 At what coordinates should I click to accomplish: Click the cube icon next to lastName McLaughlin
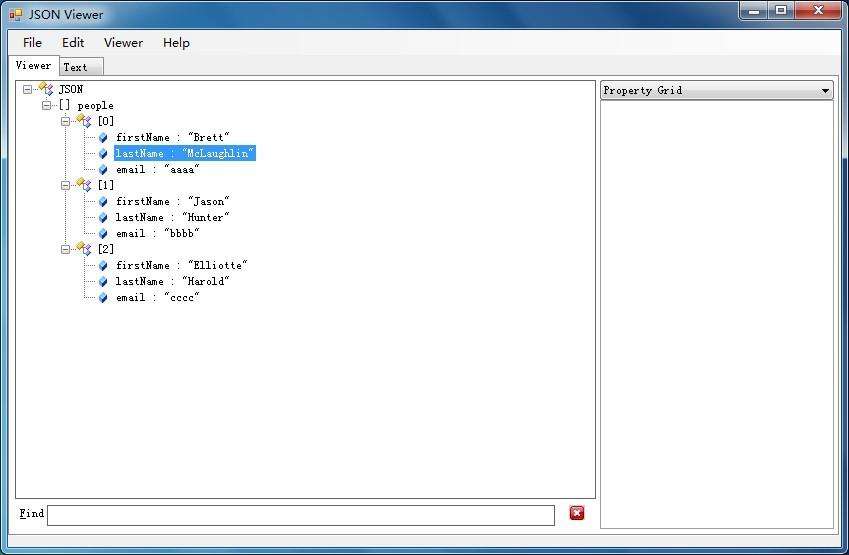(103, 154)
